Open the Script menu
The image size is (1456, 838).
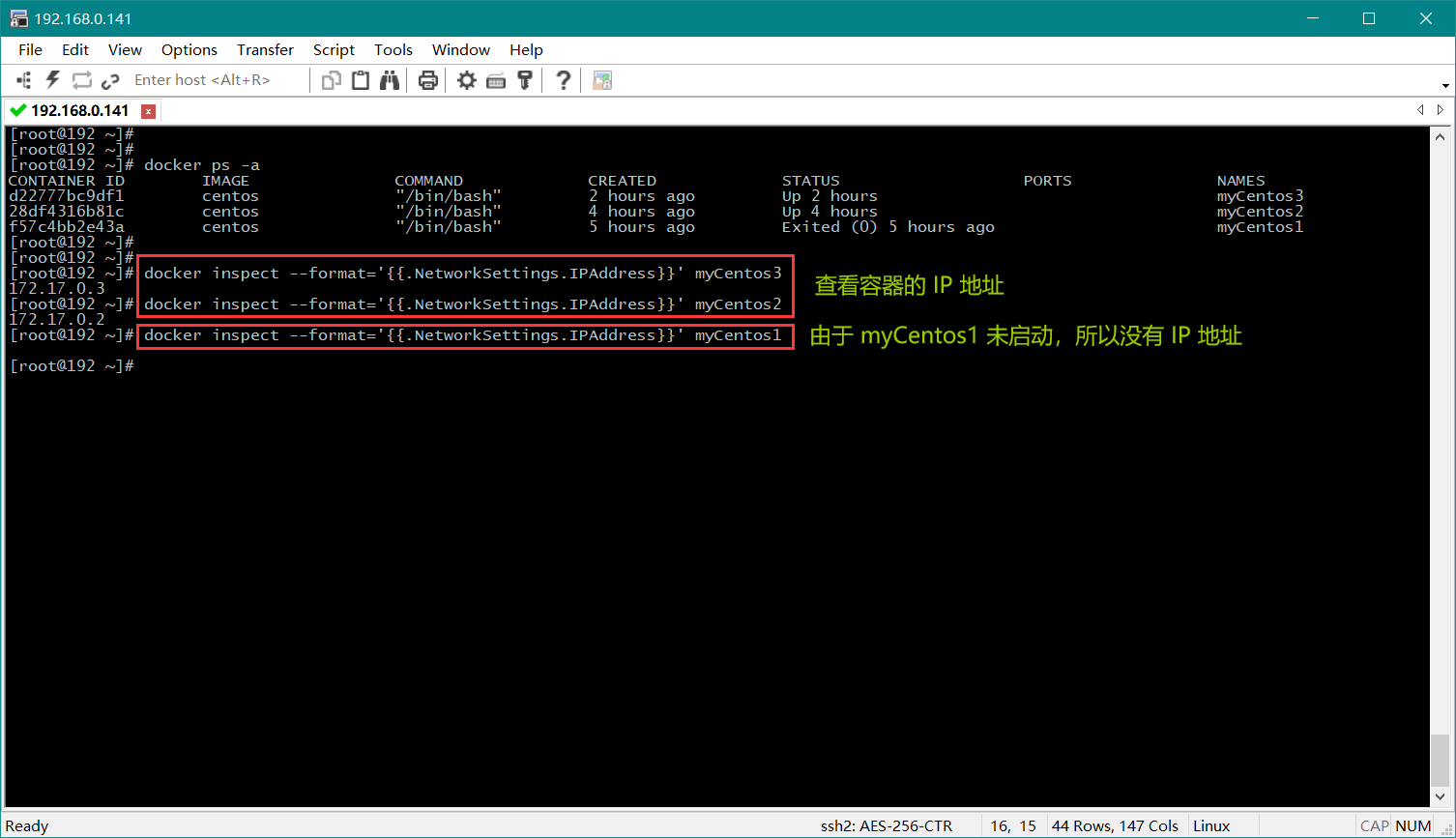click(334, 49)
